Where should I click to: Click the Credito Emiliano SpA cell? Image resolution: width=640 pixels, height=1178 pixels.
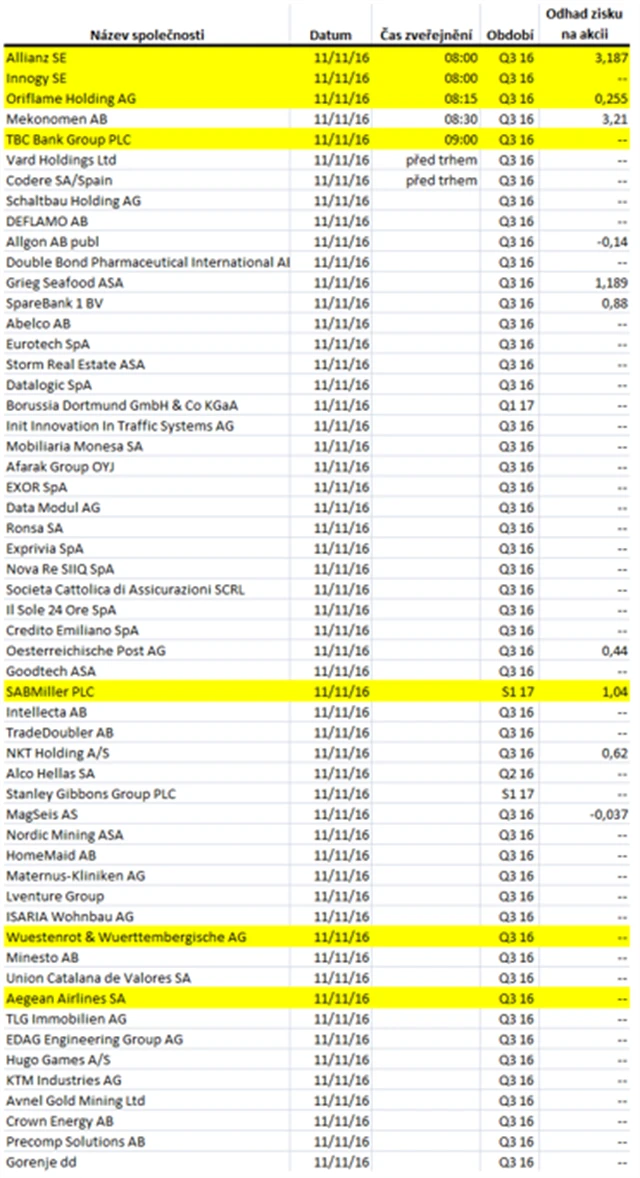pos(72,630)
